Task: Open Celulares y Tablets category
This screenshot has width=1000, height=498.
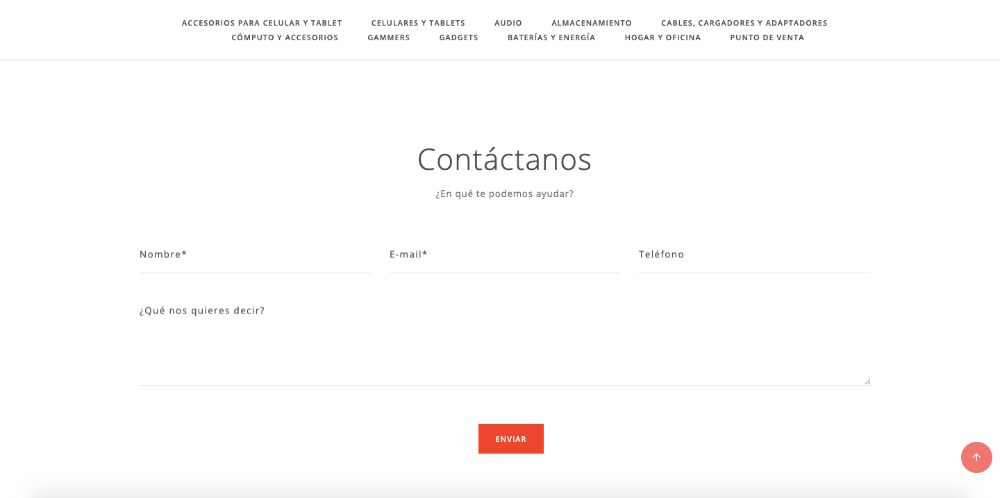Action: tap(418, 23)
